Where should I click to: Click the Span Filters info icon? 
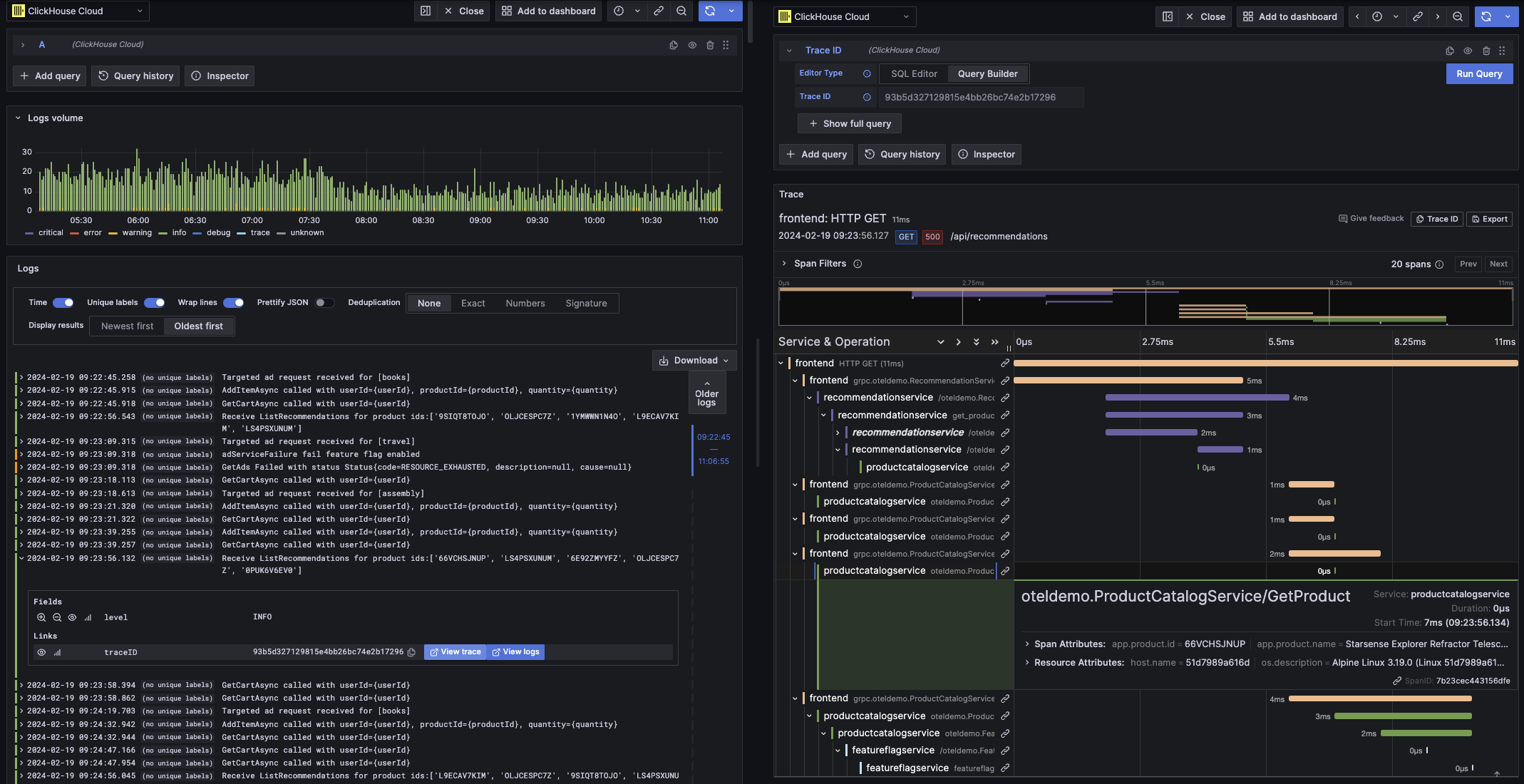click(x=857, y=264)
